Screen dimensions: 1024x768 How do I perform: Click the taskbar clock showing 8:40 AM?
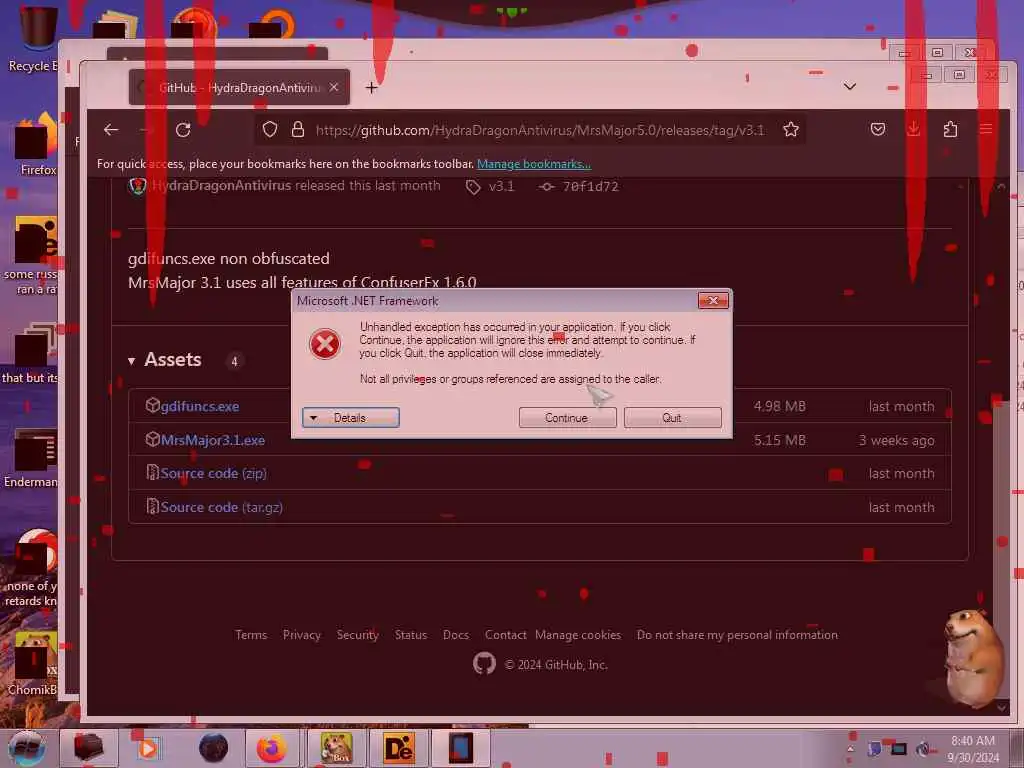974,749
